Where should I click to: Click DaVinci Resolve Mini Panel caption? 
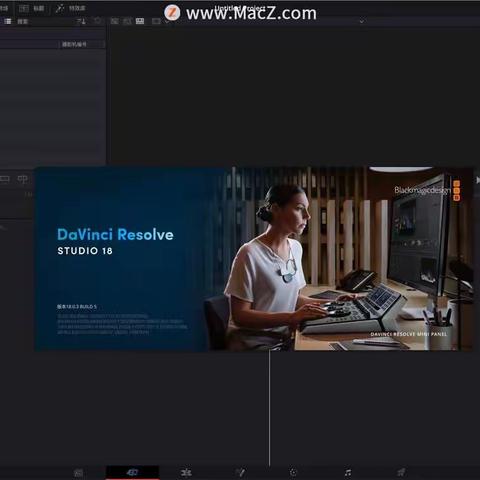[408, 334]
